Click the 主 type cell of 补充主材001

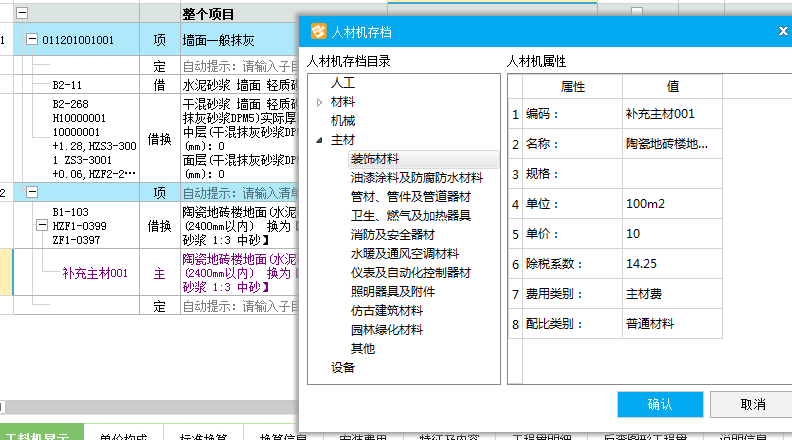160,273
